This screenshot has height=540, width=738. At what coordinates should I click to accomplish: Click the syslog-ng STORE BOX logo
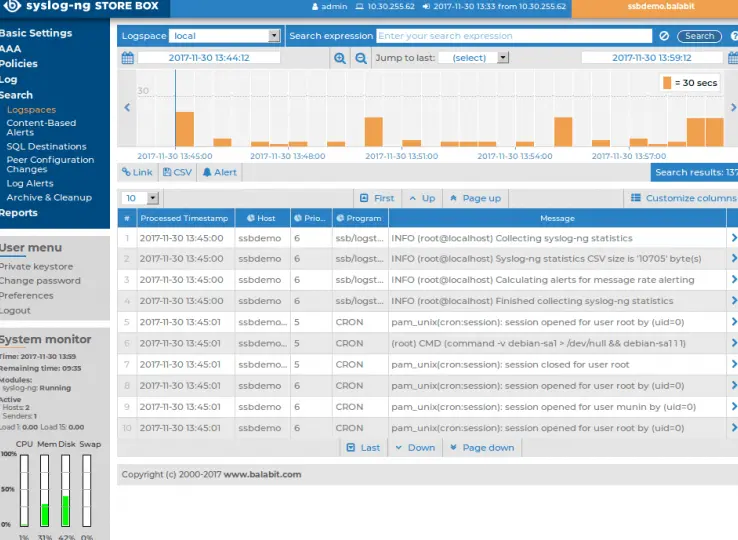click(x=81, y=6)
